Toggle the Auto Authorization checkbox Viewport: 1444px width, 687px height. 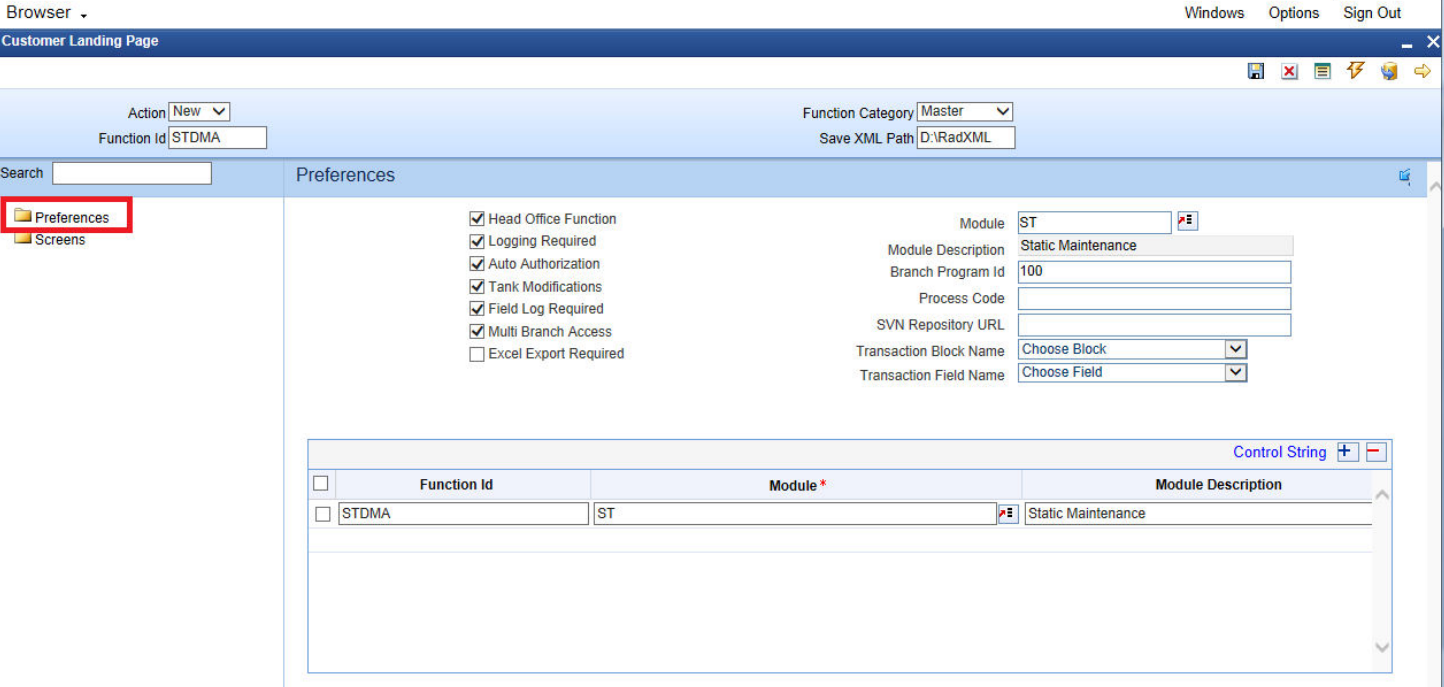[477, 264]
